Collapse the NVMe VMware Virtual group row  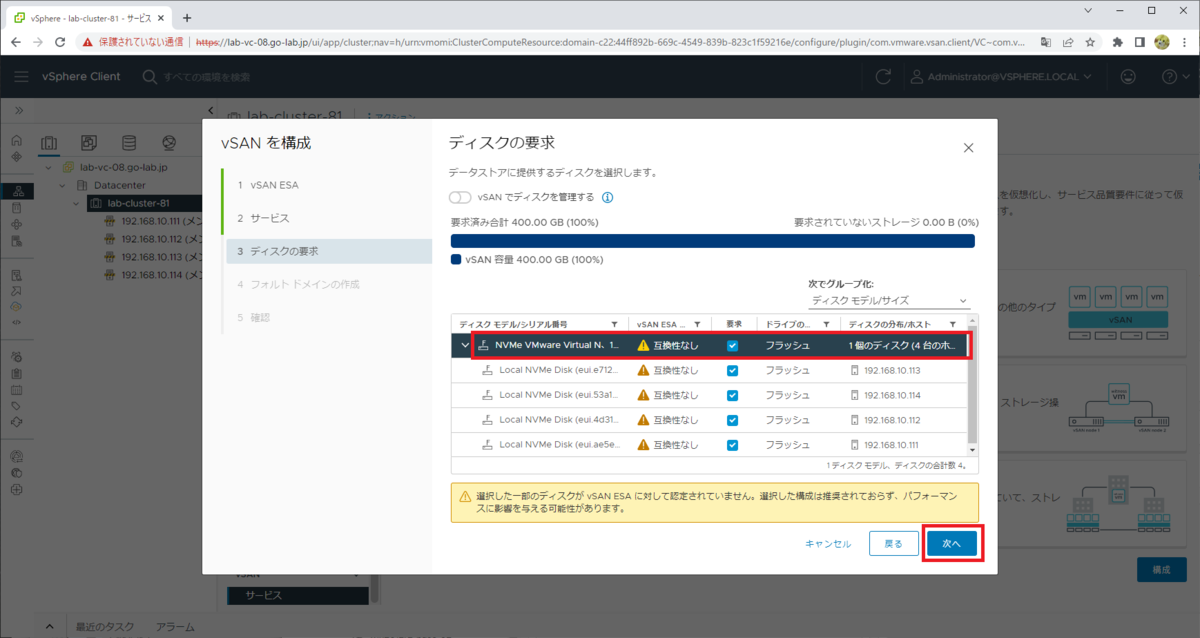coord(464,345)
